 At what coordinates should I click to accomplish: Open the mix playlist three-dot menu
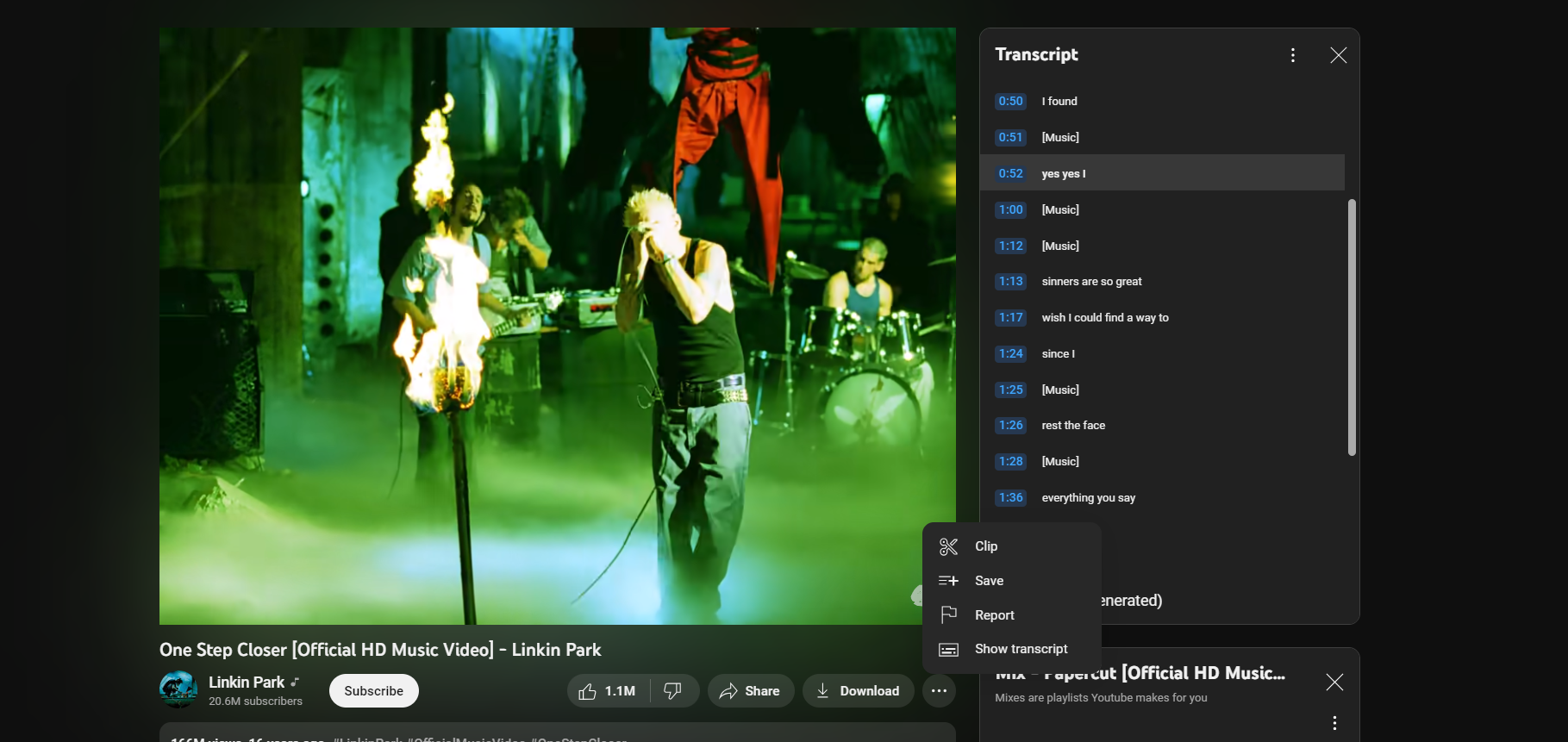(x=1334, y=723)
